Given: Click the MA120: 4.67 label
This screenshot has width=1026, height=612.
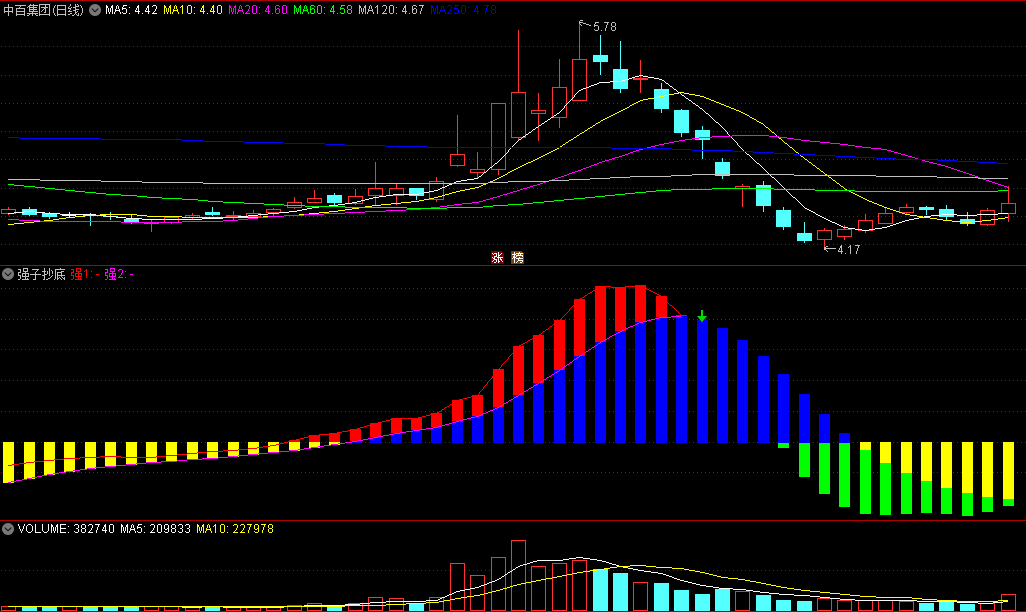Looking at the screenshot, I should [391, 10].
